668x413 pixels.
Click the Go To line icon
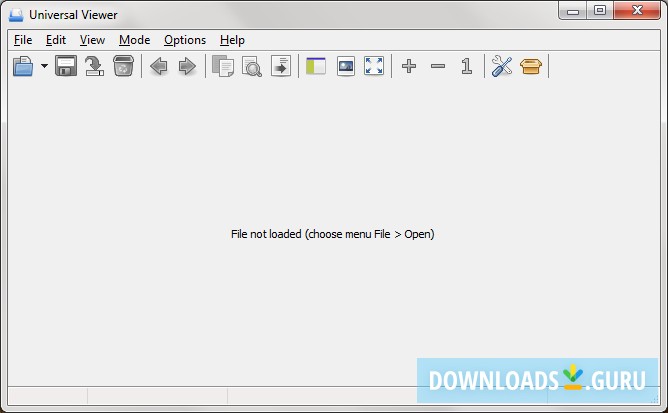(281, 66)
